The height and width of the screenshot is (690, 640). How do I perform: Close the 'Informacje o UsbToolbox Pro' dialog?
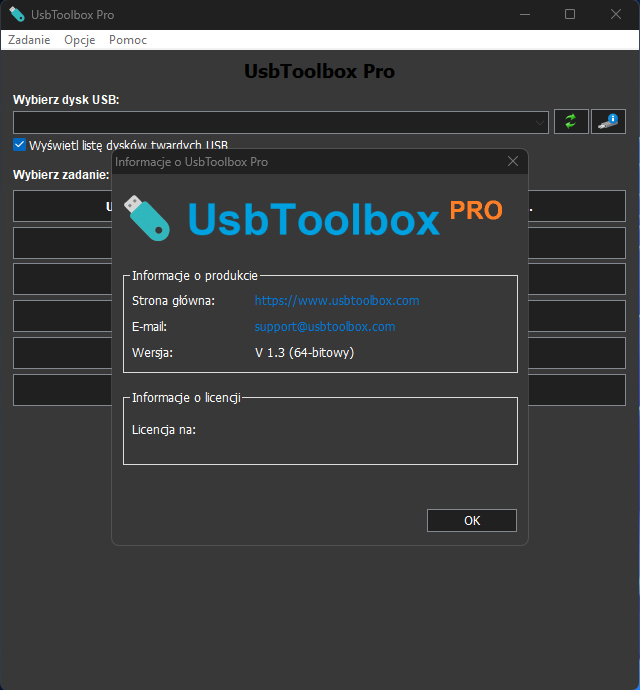[513, 161]
